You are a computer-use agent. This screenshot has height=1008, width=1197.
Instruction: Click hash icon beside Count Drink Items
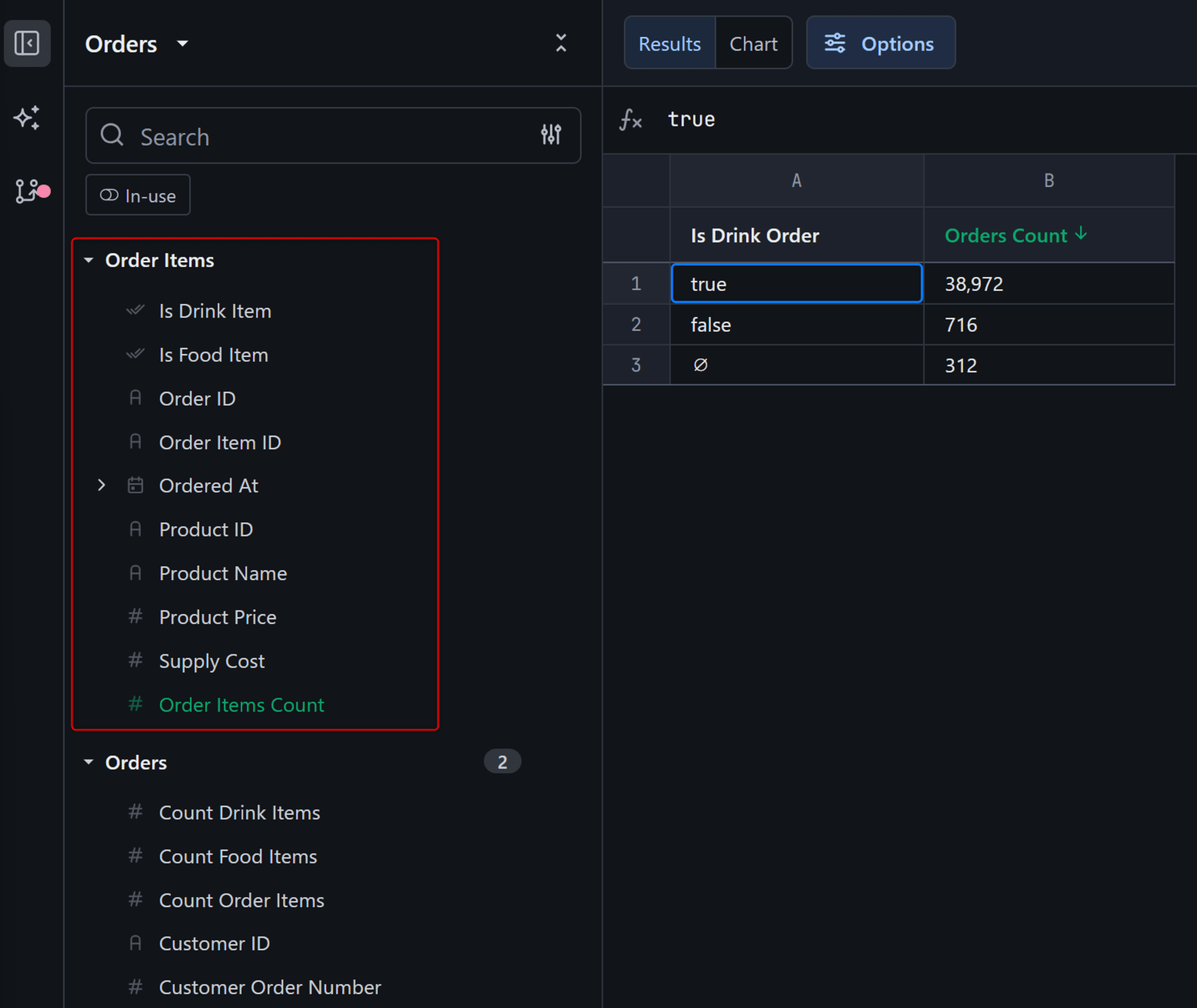coord(136,812)
